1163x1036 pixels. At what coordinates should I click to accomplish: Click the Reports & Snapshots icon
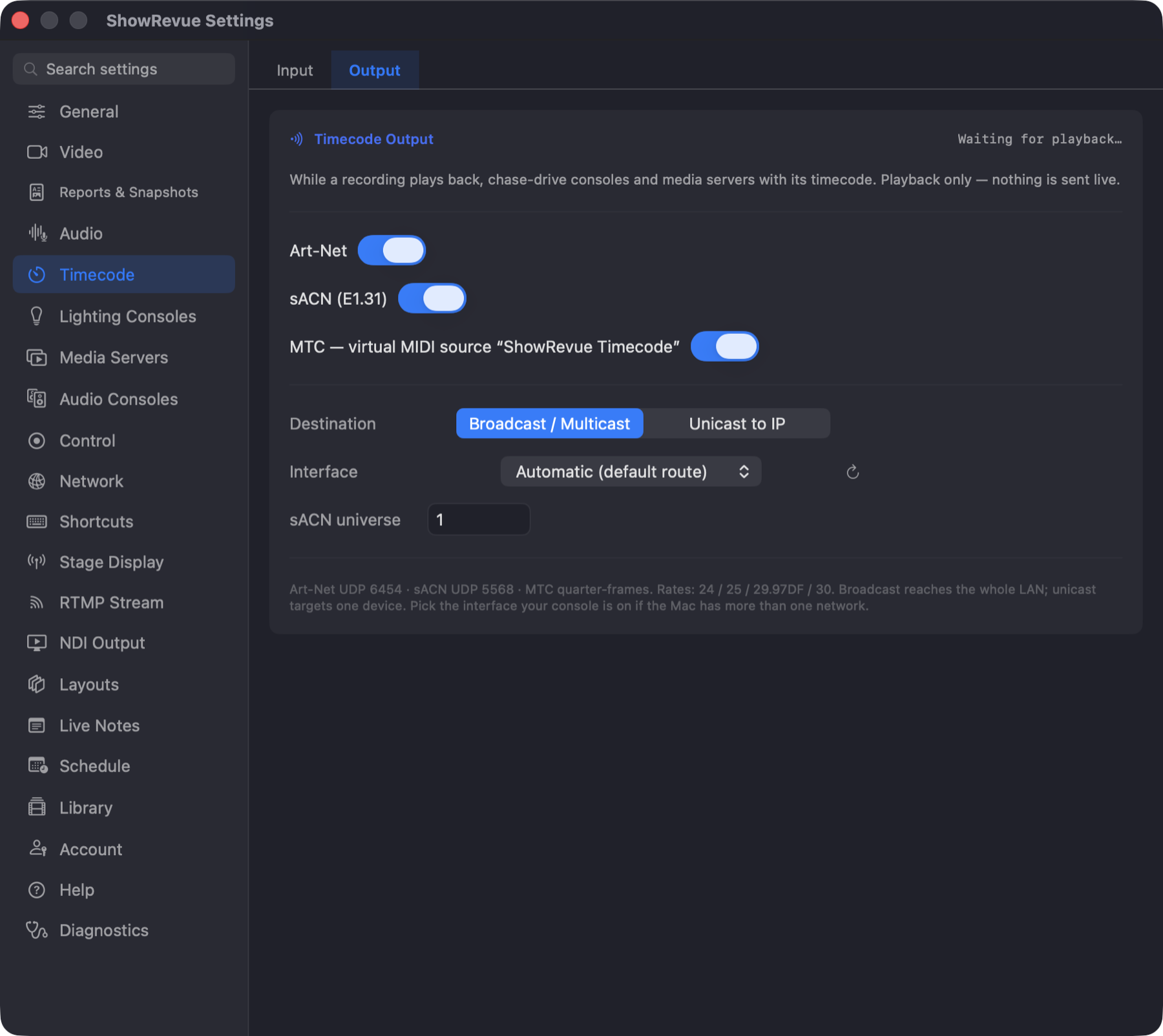(x=37, y=192)
